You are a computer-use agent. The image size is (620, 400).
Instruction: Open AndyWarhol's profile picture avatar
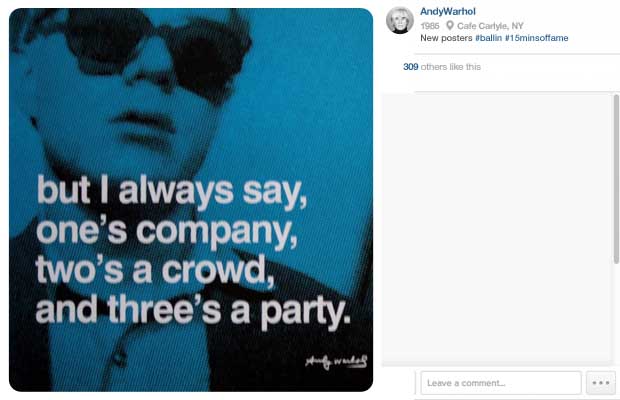tap(400, 20)
